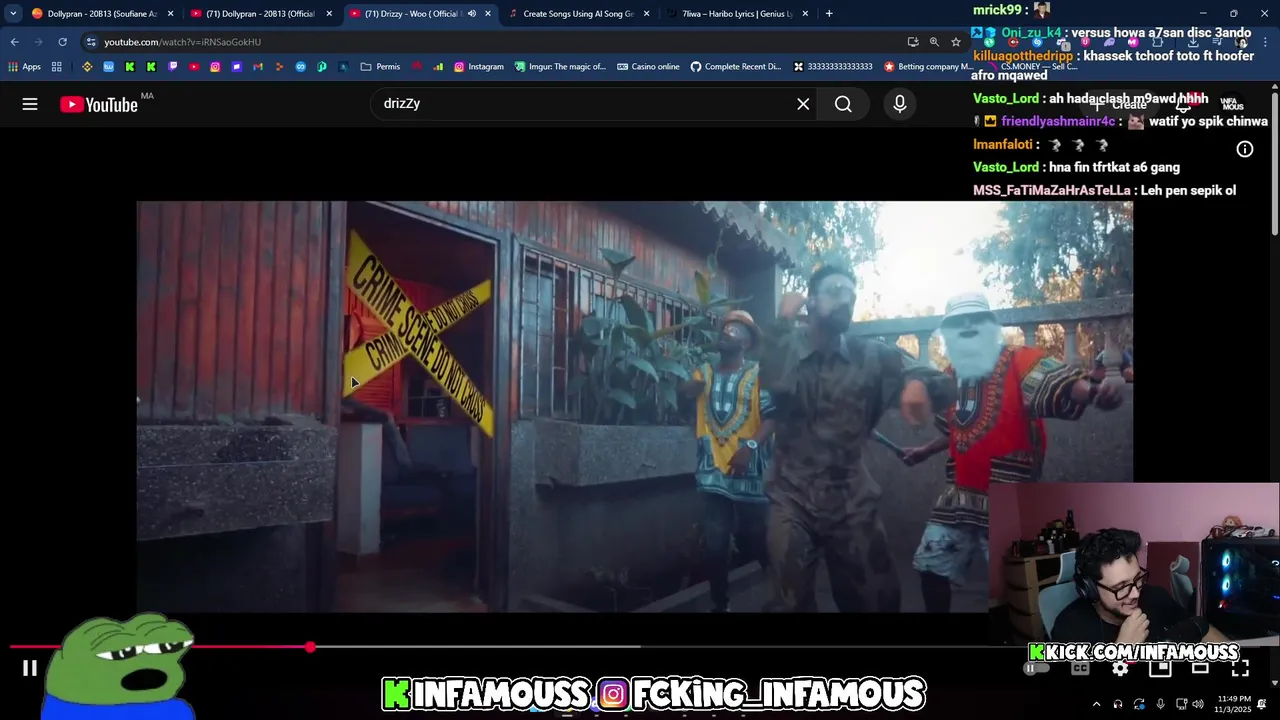Reload the current page
The width and height of the screenshot is (1280, 720).
(x=62, y=42)
